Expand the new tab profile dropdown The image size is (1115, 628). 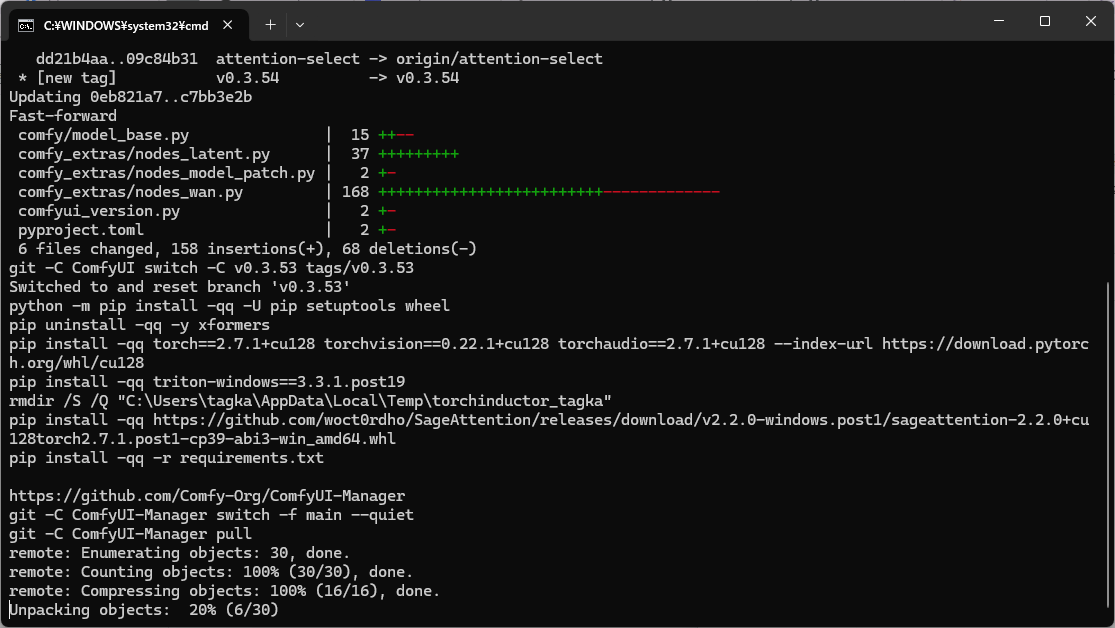click(300, 24)
